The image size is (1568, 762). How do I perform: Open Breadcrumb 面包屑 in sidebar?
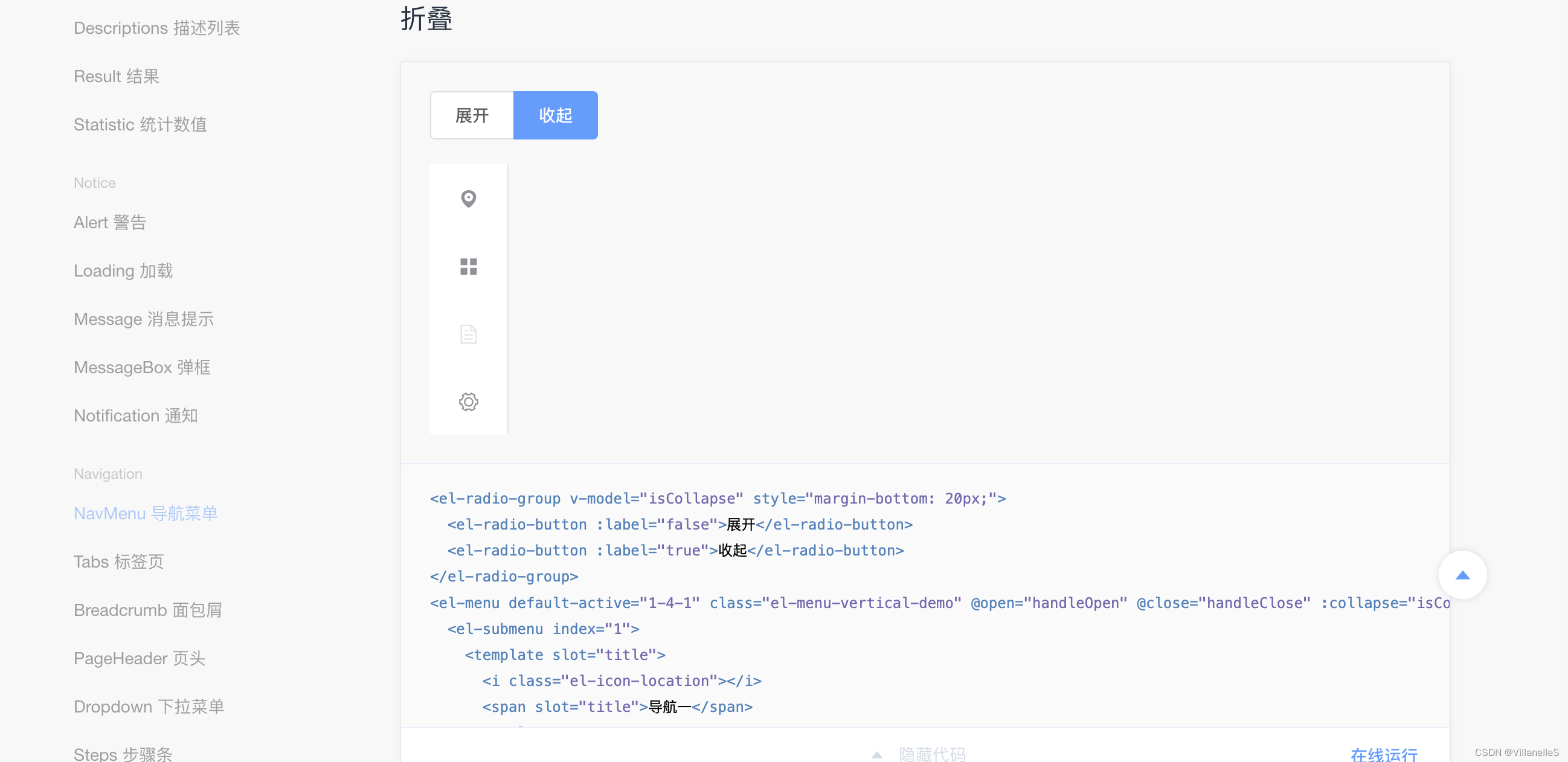click(x=148, y=610)
